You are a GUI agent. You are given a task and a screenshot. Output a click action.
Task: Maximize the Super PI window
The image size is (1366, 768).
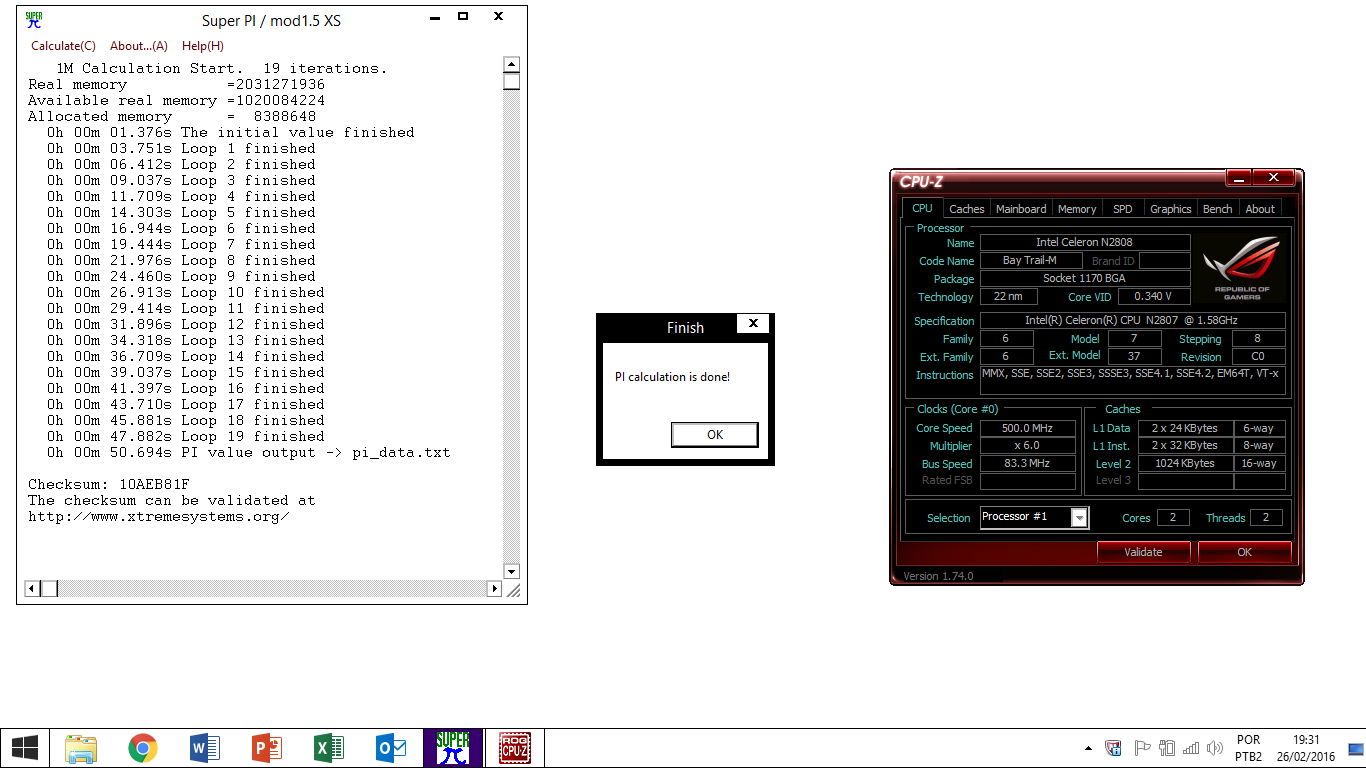tap(463, 16)
